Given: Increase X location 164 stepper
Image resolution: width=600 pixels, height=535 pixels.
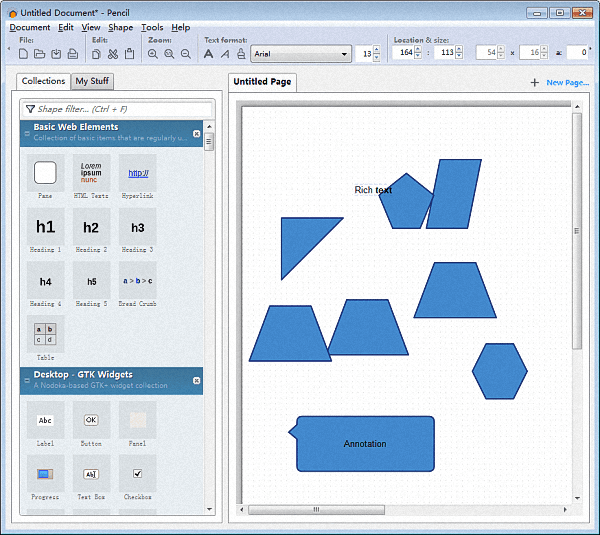Looking at the screenshot, I should click(x=418, y=49).
